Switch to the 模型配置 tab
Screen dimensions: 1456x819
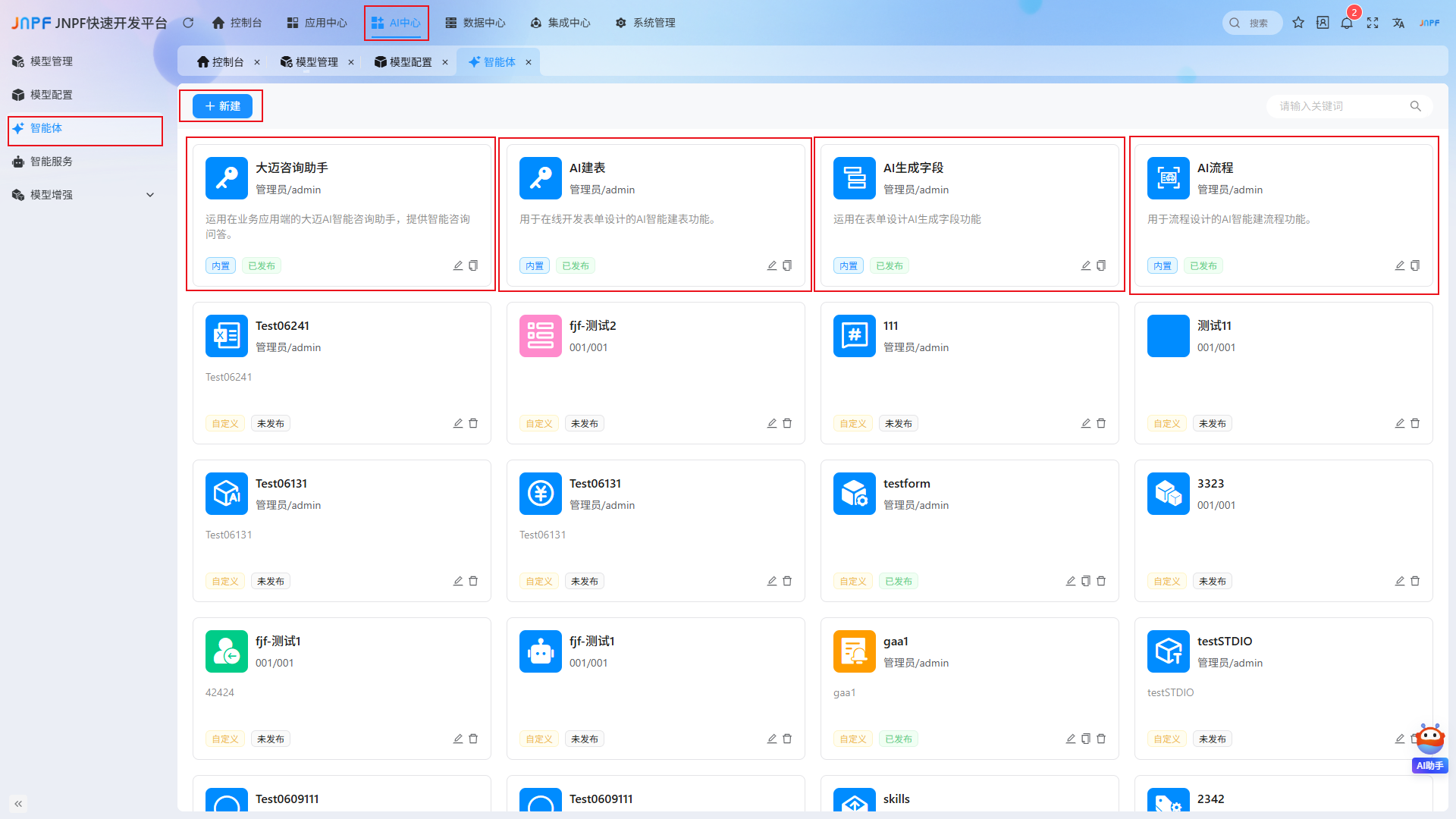pos(403,62)
